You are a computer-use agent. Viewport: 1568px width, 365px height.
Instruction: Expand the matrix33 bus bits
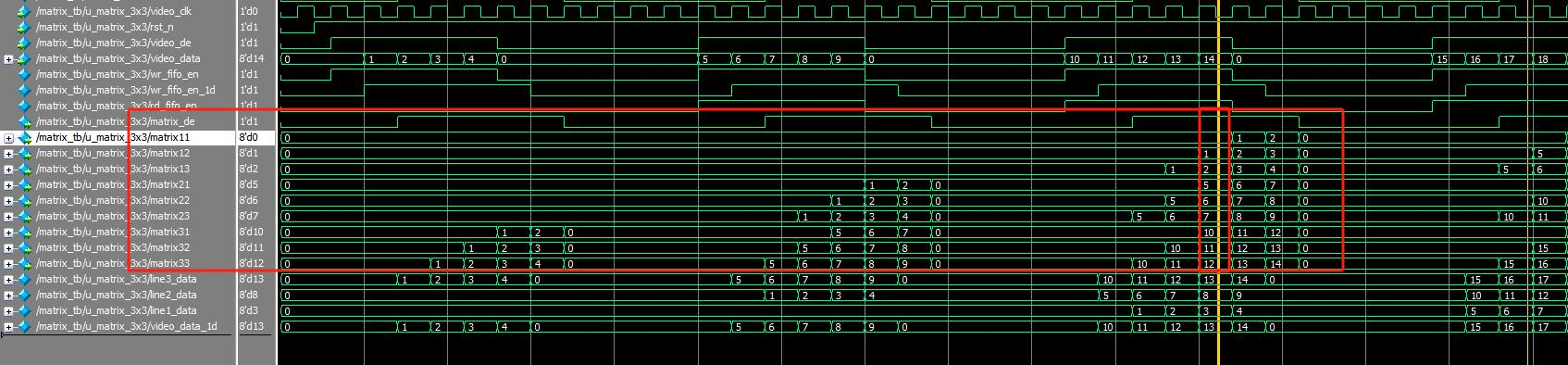click(x=8, y=264)
